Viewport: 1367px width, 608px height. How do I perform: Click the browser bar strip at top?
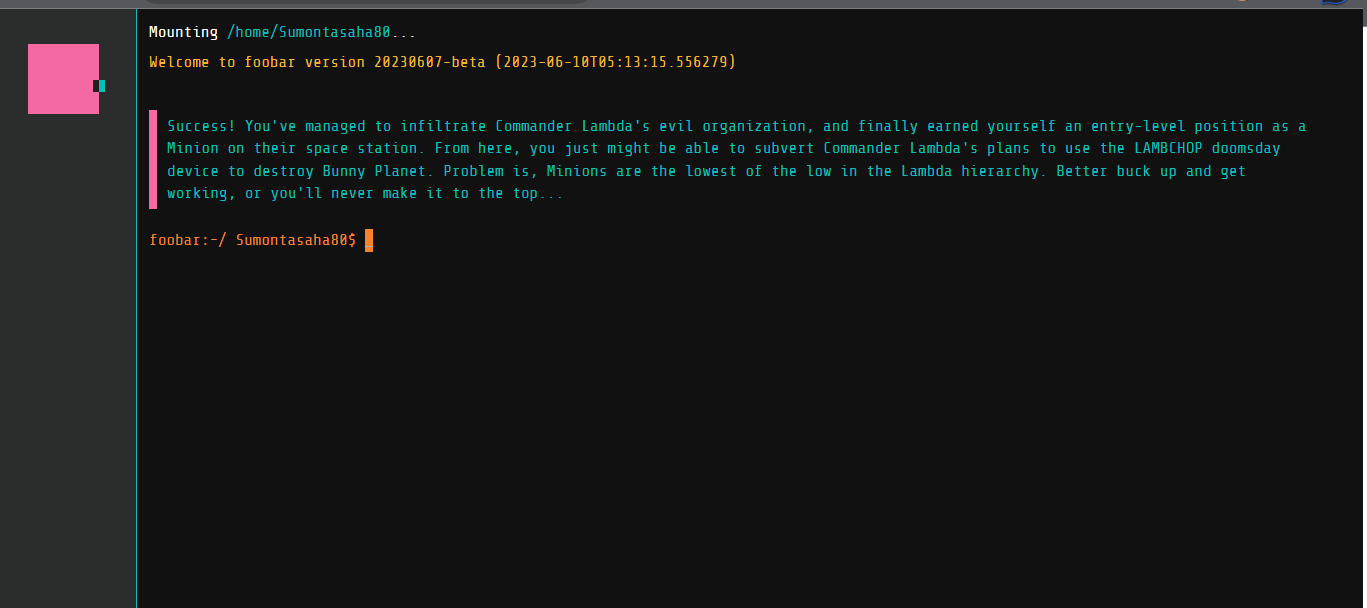[x=683, y=4]
